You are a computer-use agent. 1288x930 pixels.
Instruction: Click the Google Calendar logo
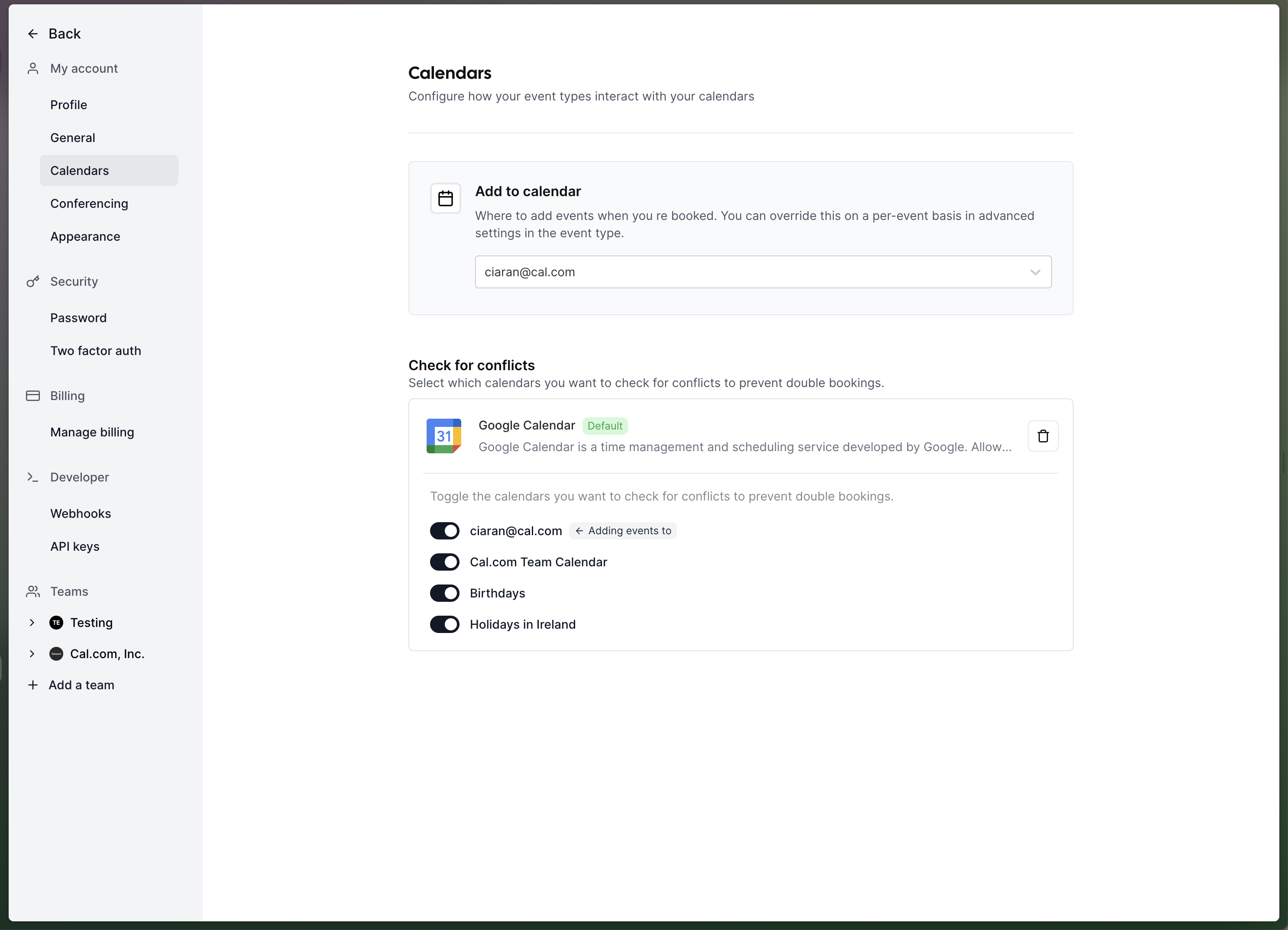click(443, 436)
